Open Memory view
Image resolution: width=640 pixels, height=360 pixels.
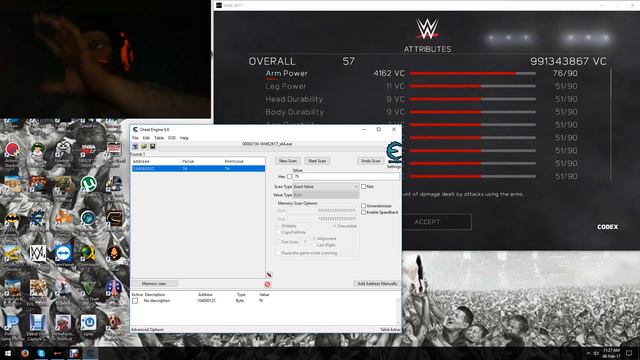pyautogui.click(x=154, y=283)
